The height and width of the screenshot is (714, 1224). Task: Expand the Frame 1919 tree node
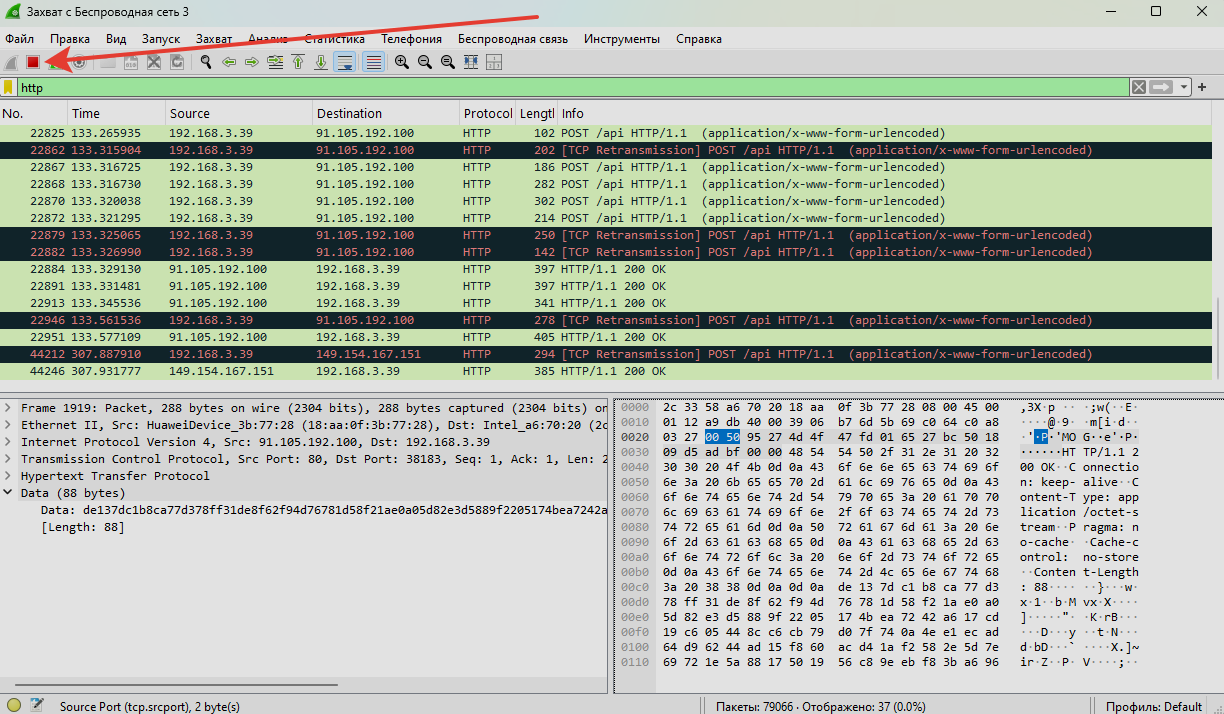(x=9, y=408)
